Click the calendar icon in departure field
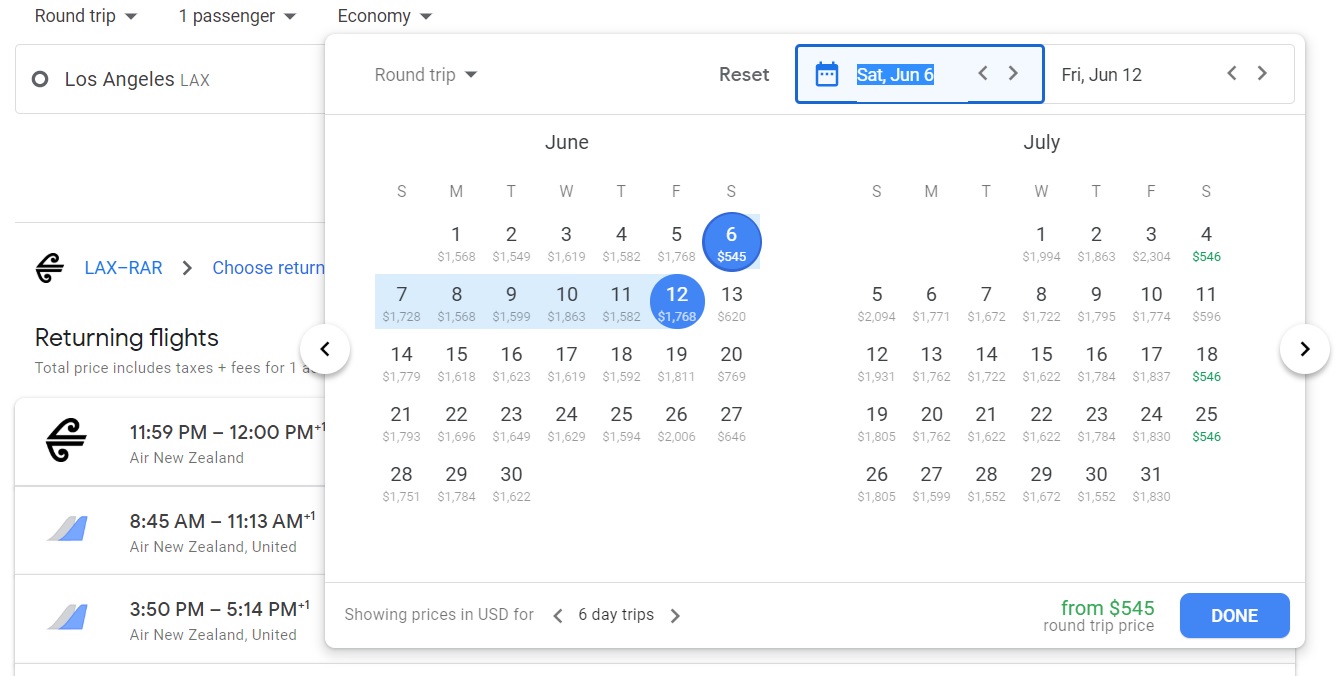This screenshot has width=1339, height=676. click(827, 74)
